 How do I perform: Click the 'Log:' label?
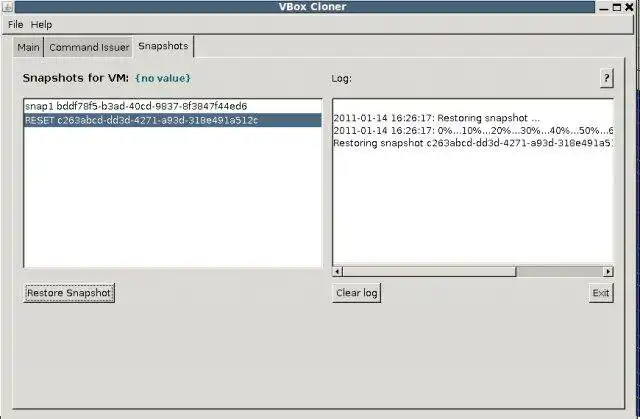point(342,78)
